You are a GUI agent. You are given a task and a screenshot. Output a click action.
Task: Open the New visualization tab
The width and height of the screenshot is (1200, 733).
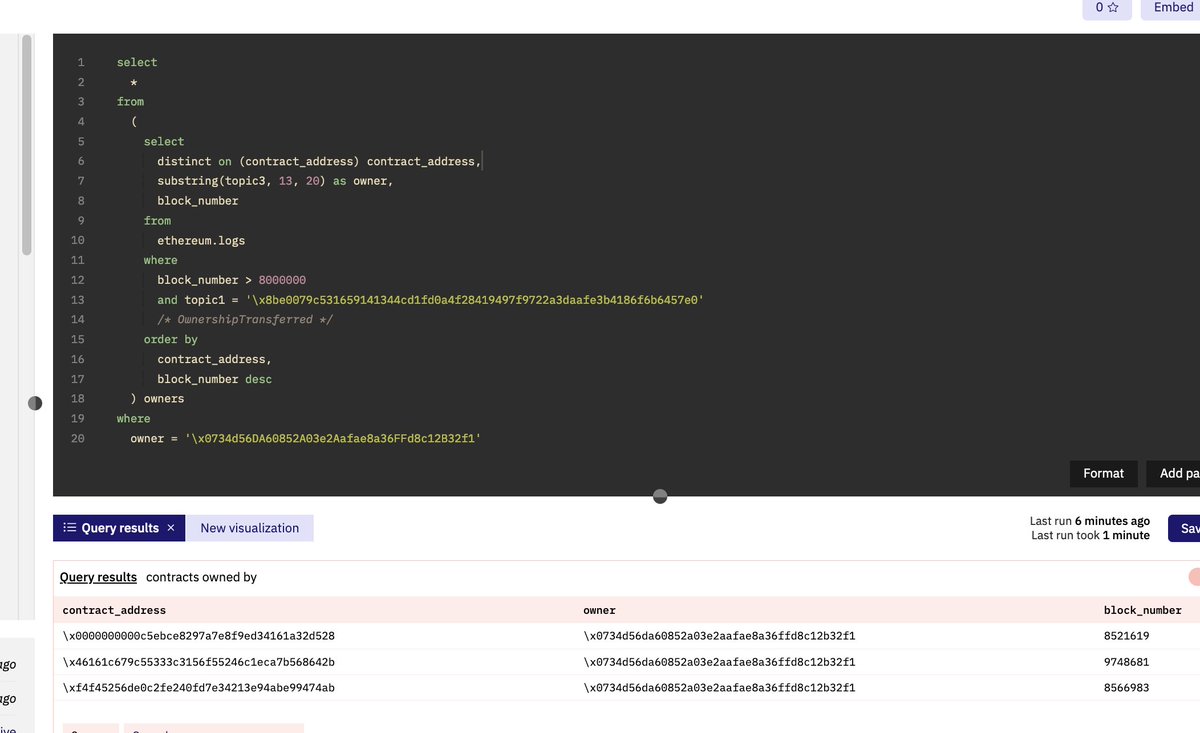click(250, 528)
